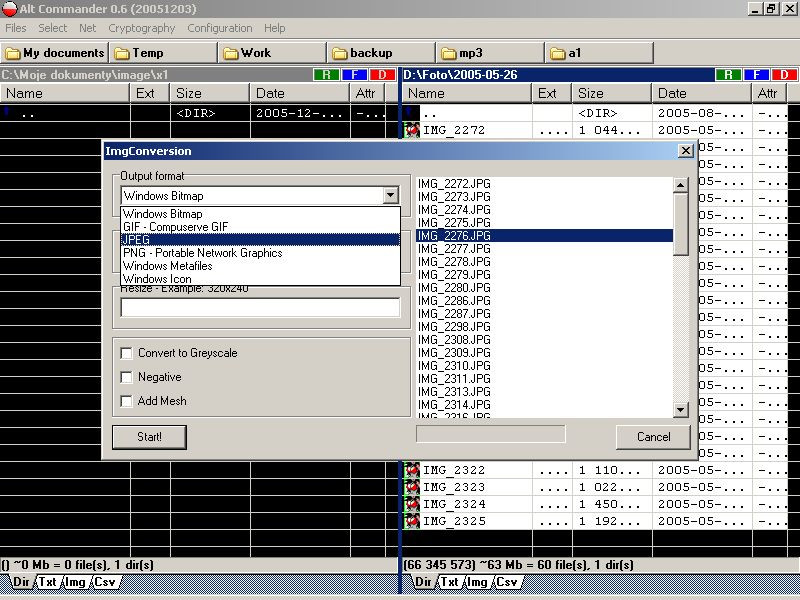Screen dimensions: 800x600
Task: Click red D button in left panel
Action: 383,75
